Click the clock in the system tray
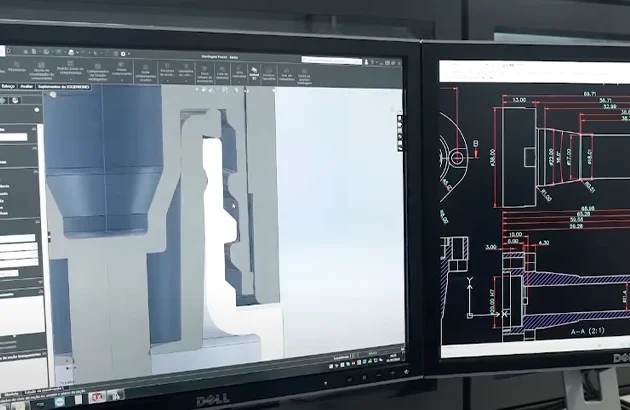The height and width of the screenshot is (410, 630). pyautogui.click(x=393, y=357)
